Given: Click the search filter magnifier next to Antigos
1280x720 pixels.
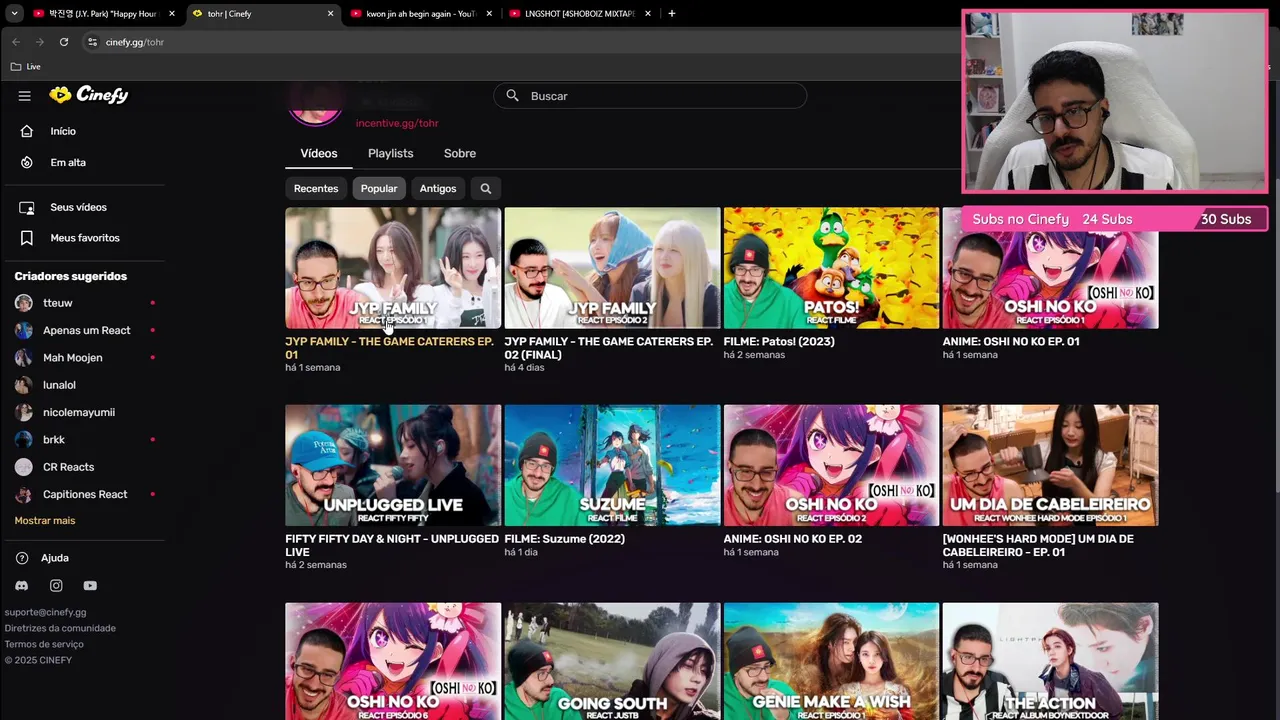Looking at the screenshot, I should [x=486, y=188].
